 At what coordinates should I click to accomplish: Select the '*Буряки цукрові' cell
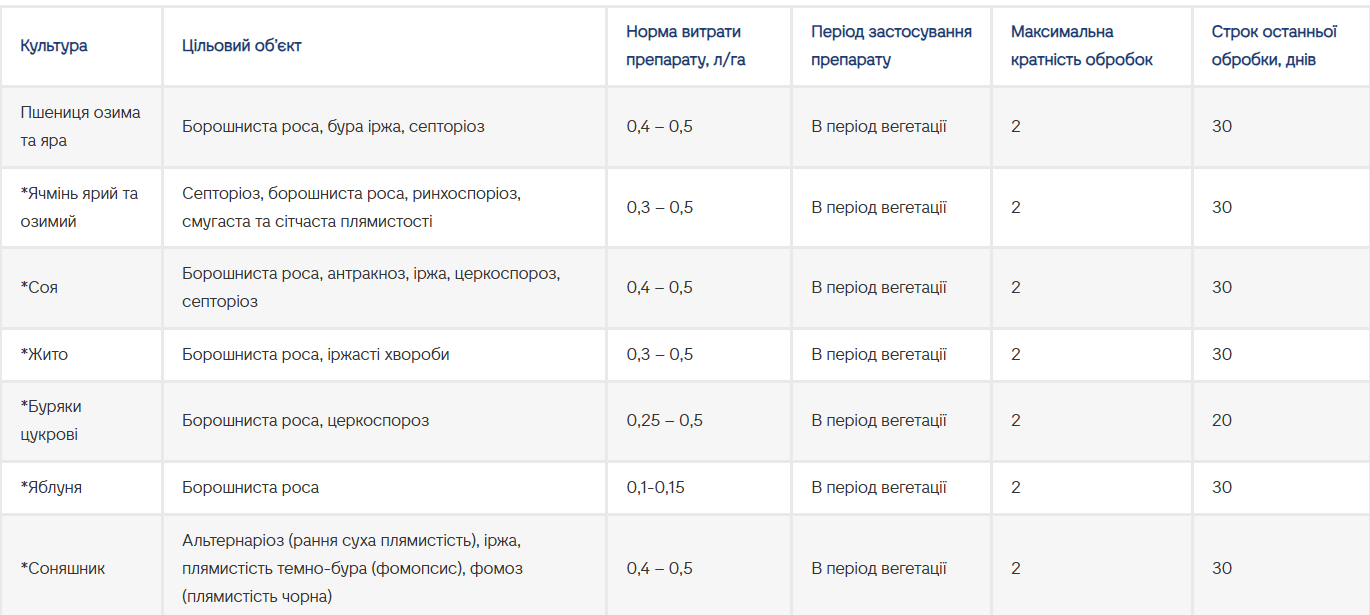pyautogui.click(x=81, y=420)
